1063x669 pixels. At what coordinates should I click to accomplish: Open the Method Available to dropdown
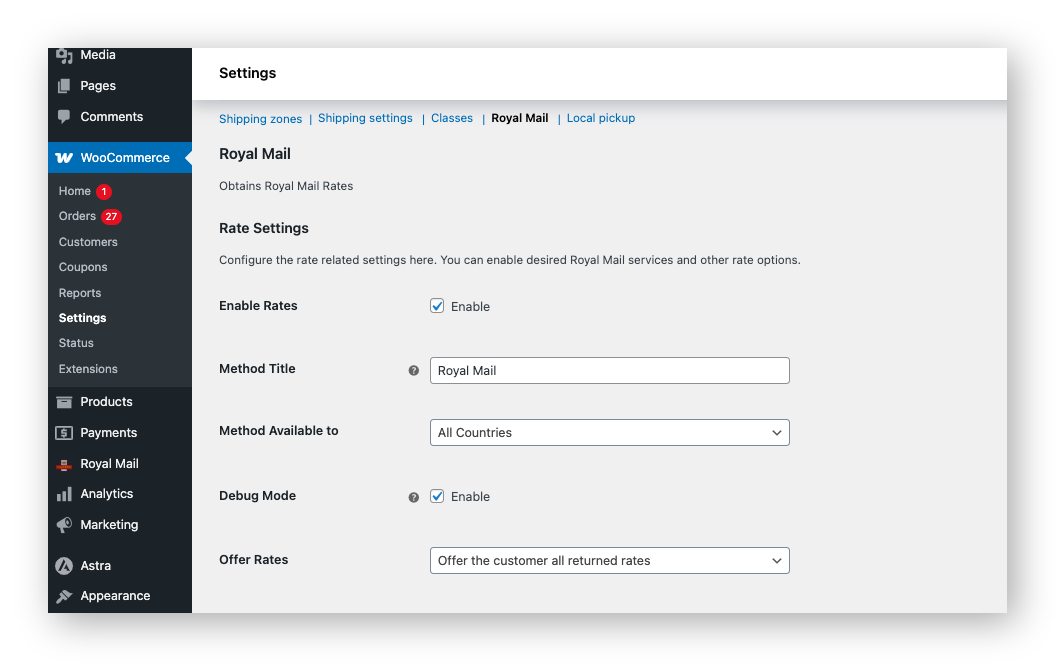point(609,433)
